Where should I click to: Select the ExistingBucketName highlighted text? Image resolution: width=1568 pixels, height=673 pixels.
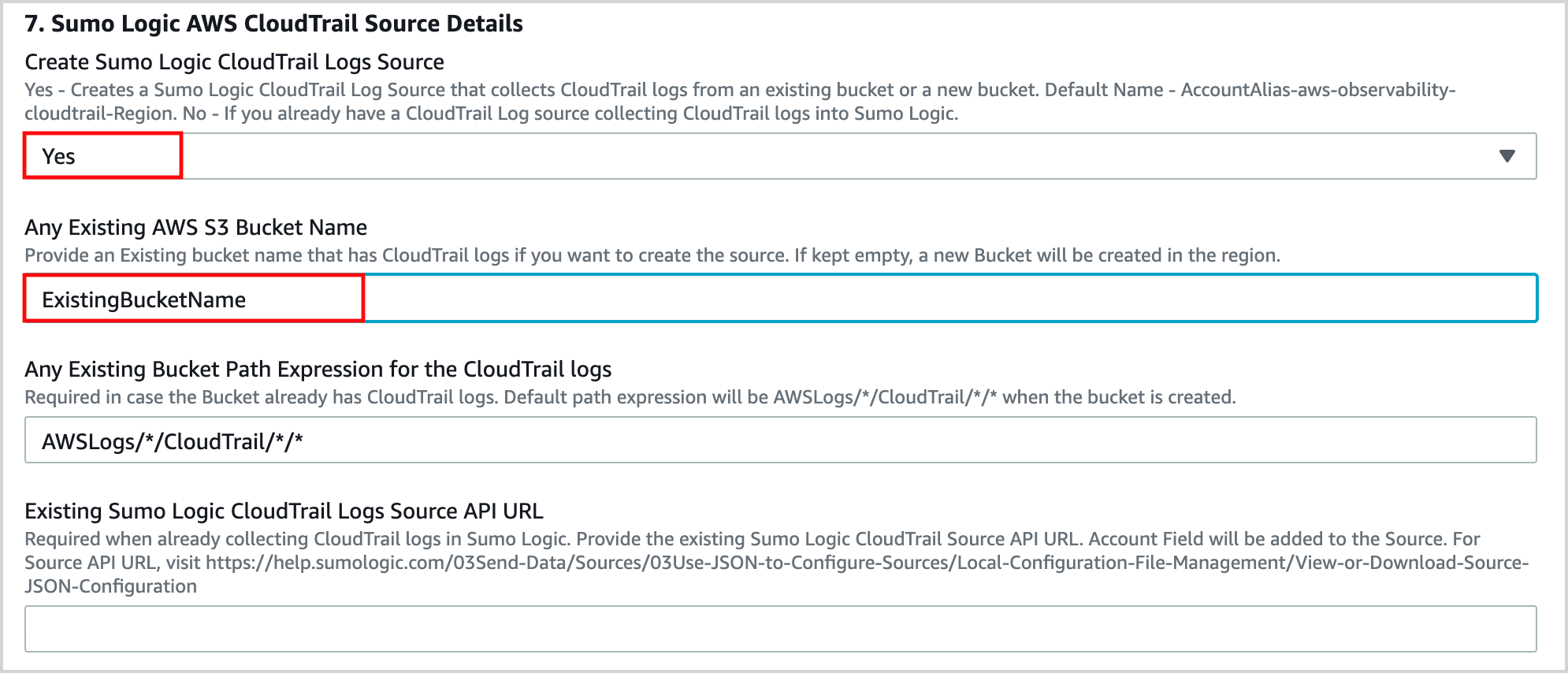142,299
